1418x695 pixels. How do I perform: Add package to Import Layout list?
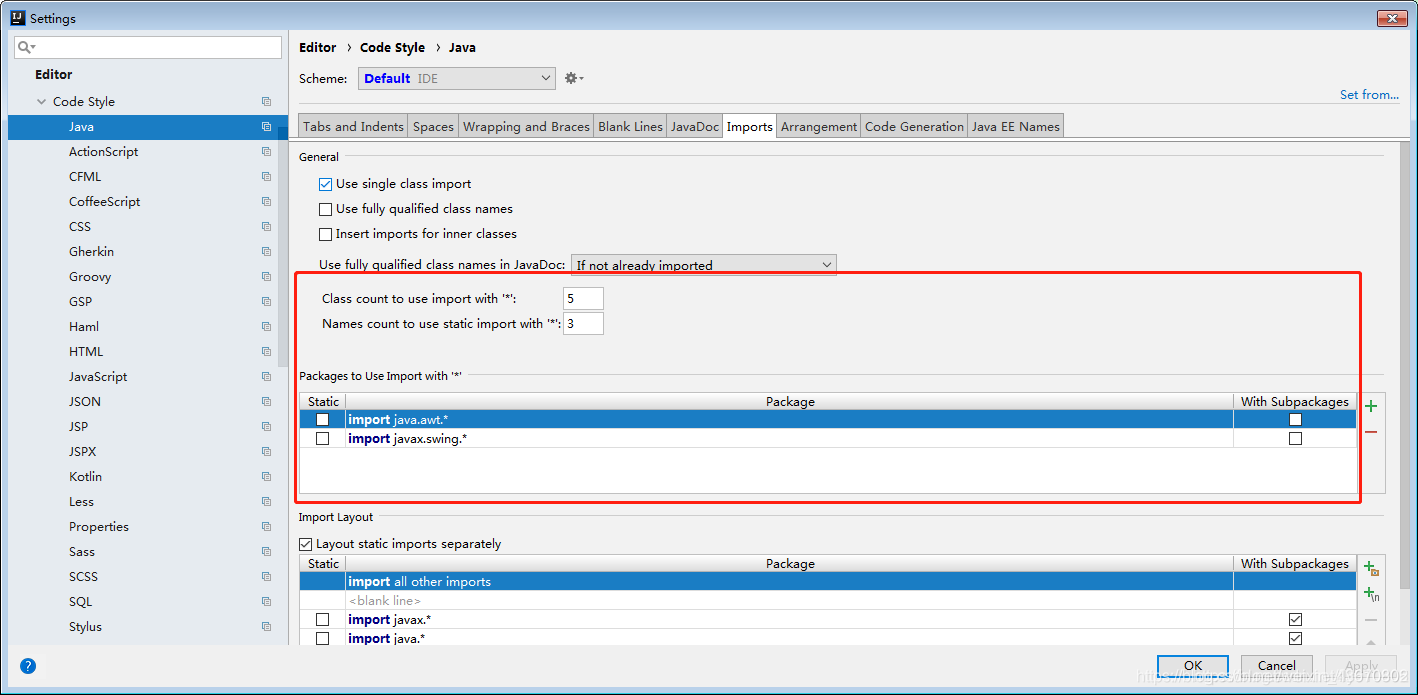coord(1371,568)
